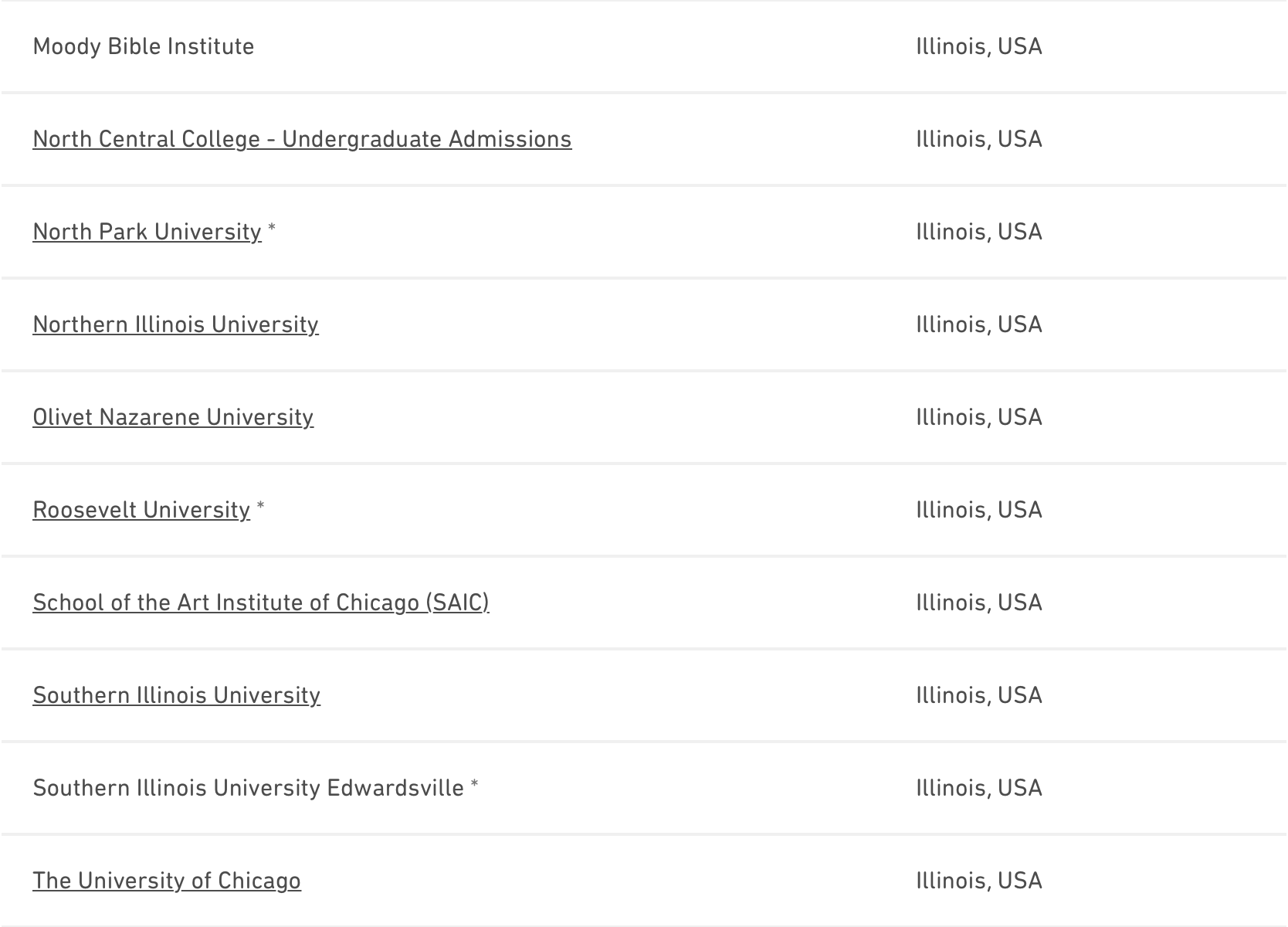Screen dimensions: 1288x927
Task: Select the Moody Bible Institute text
Action: [144, 46]
